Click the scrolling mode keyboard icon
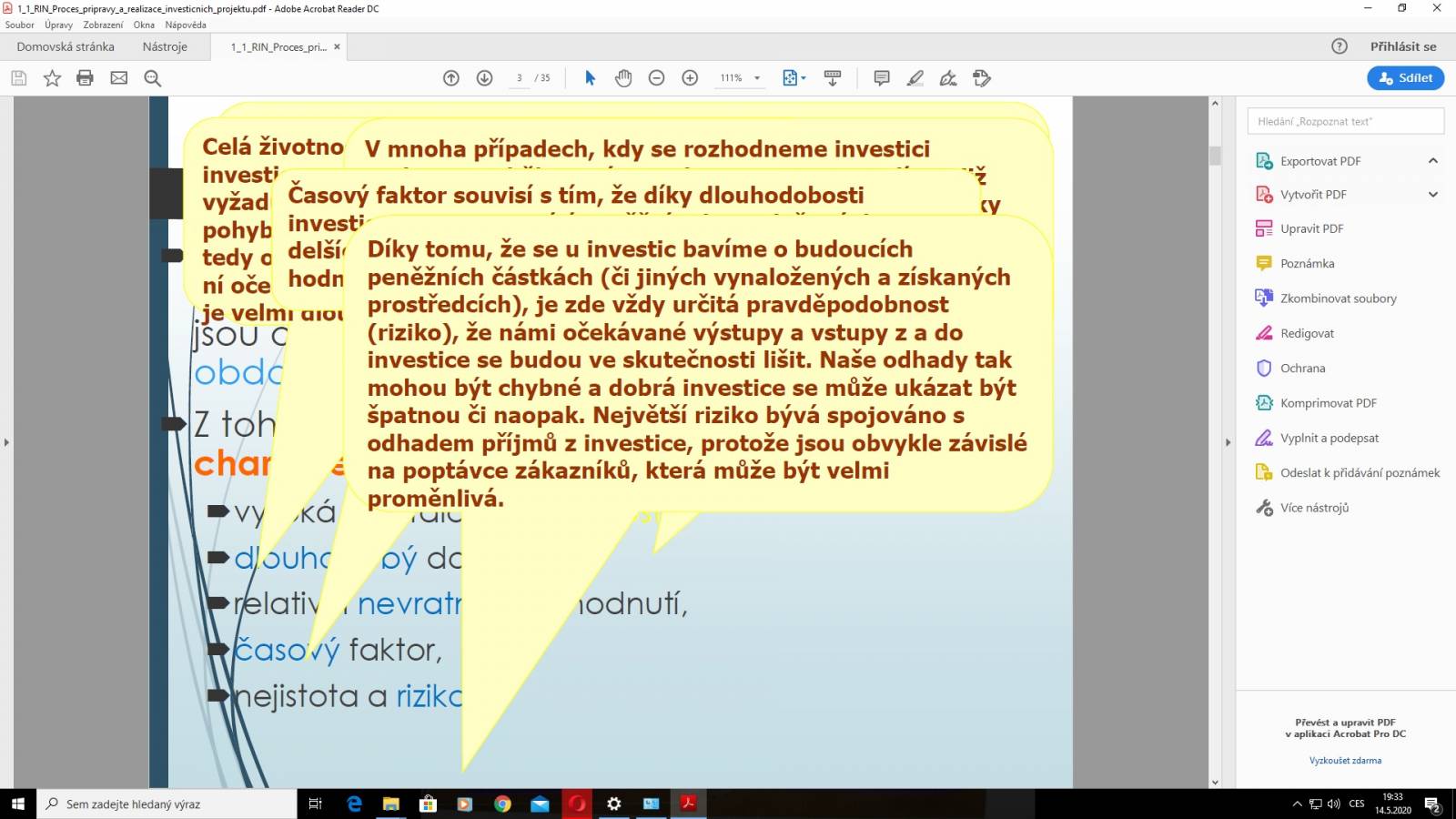This screenshot has height=819, width=1456. click(833, 78)
